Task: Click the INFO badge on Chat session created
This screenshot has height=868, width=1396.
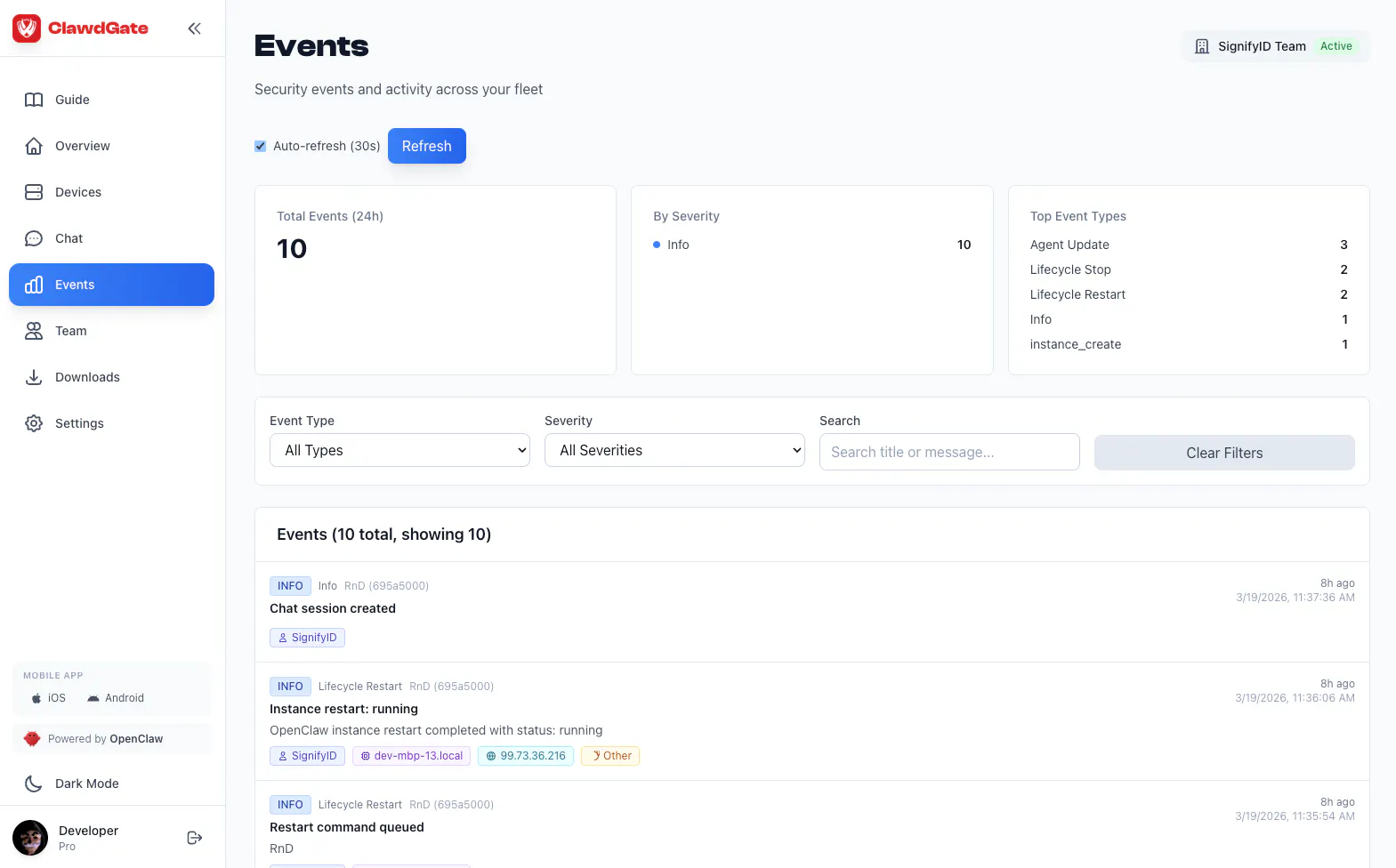Action: pyautogui.click(x=290, y=586)
